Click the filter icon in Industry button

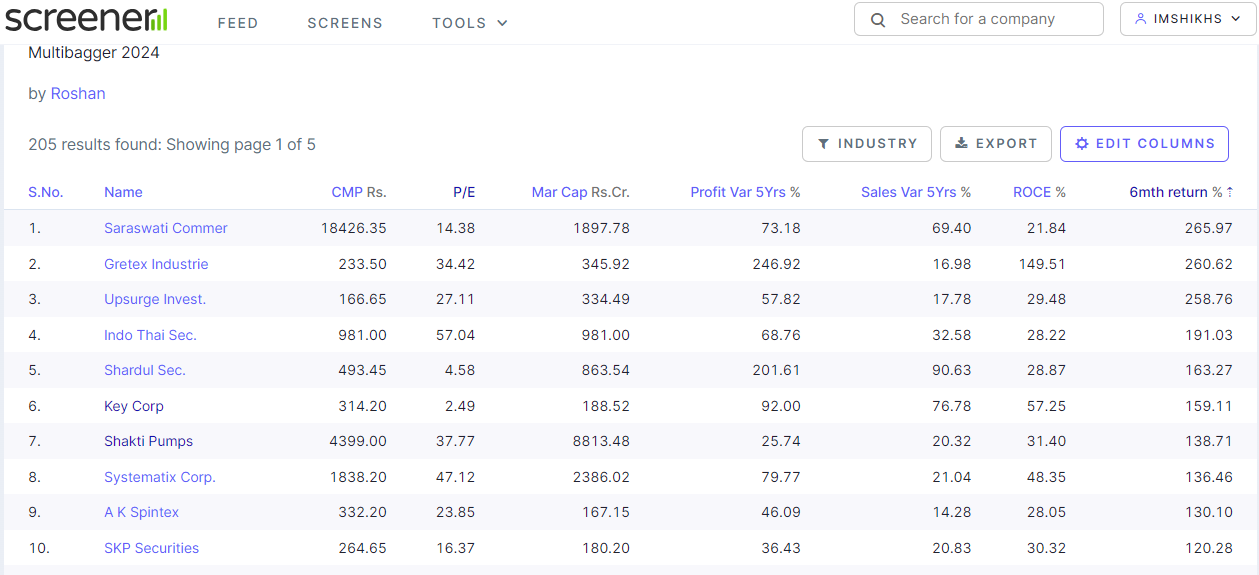pyautogui.click(x=823, y=144)
